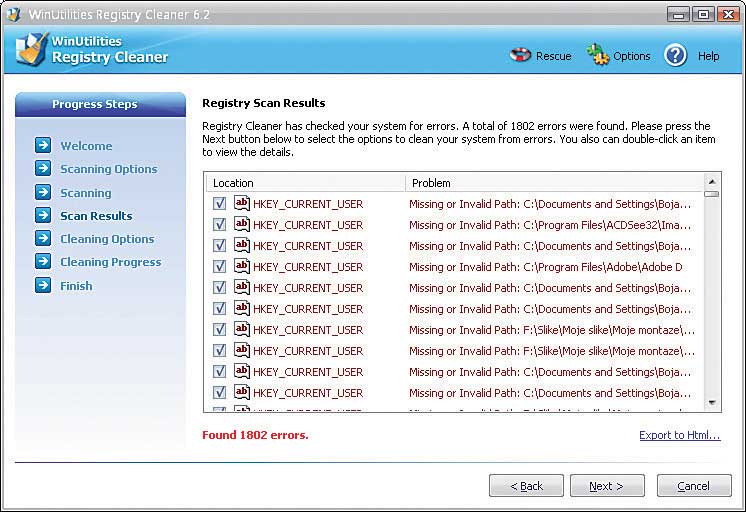Select problem text 'C:\Program Files\ACDSee32\Ima...'

pos(607,225)
